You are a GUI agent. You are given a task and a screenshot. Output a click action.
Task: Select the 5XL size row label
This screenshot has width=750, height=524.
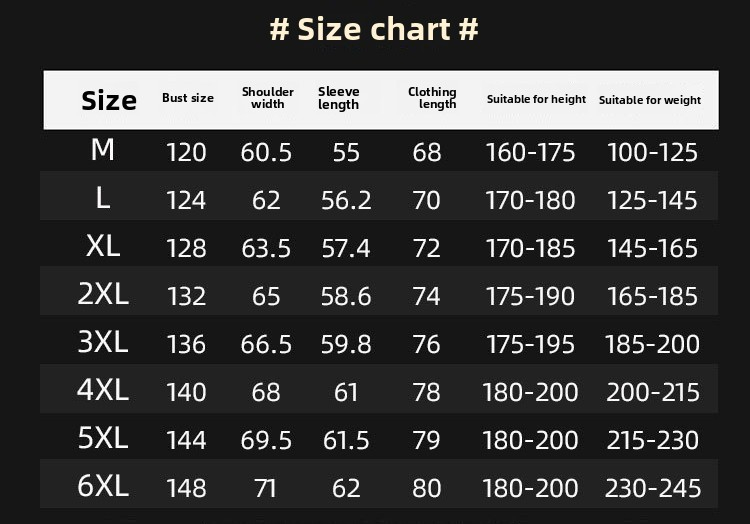pyautogui.click(x=103, y=437)
